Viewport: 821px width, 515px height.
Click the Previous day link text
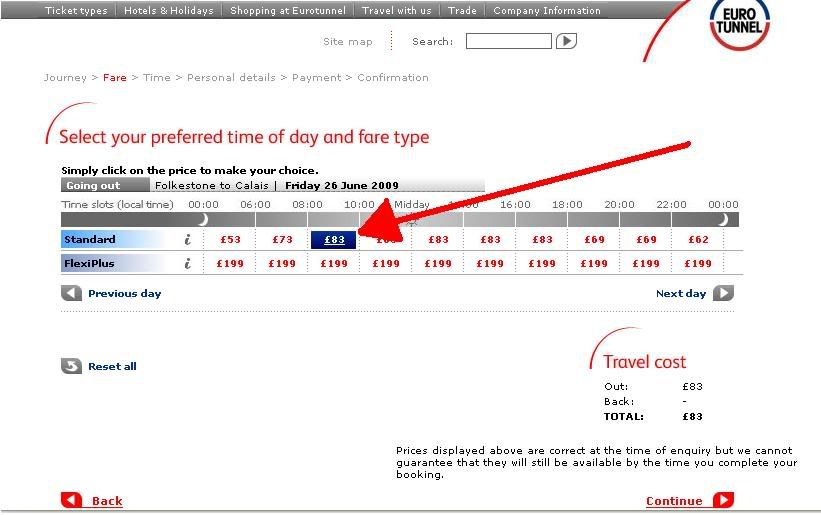point(125,294)
